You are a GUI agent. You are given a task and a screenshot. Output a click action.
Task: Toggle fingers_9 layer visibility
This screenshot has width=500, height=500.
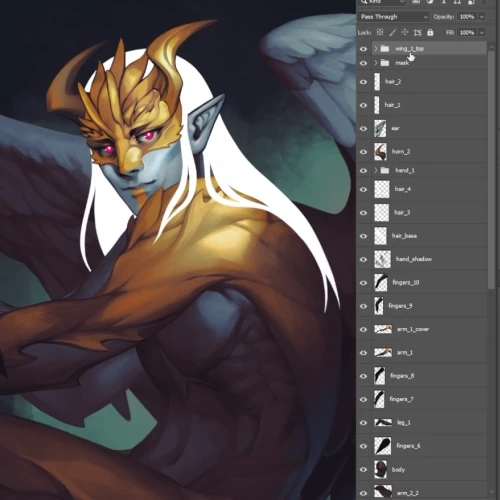[363, 306]
